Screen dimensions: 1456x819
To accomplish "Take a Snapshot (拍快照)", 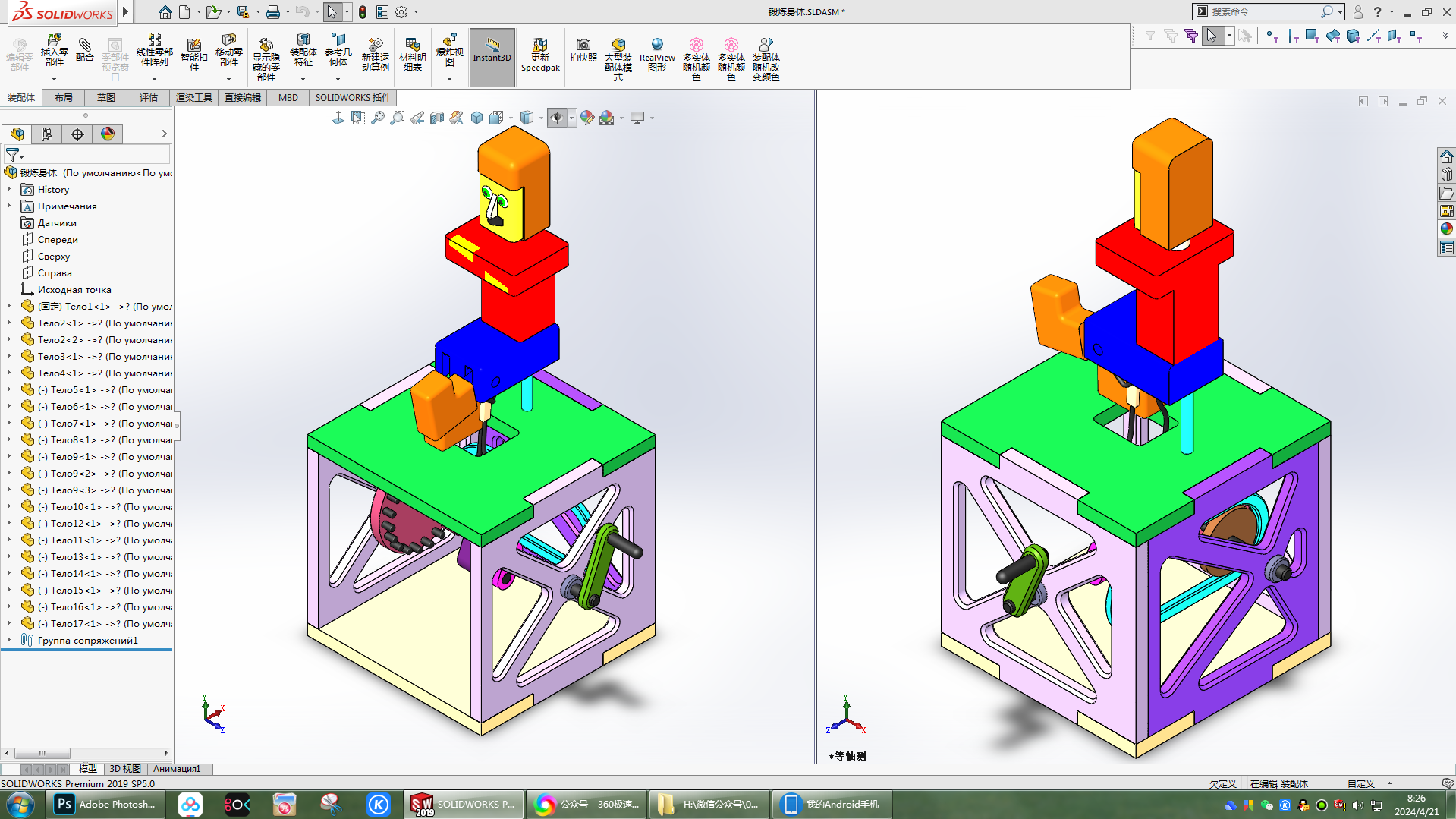I will coord(583,50).
